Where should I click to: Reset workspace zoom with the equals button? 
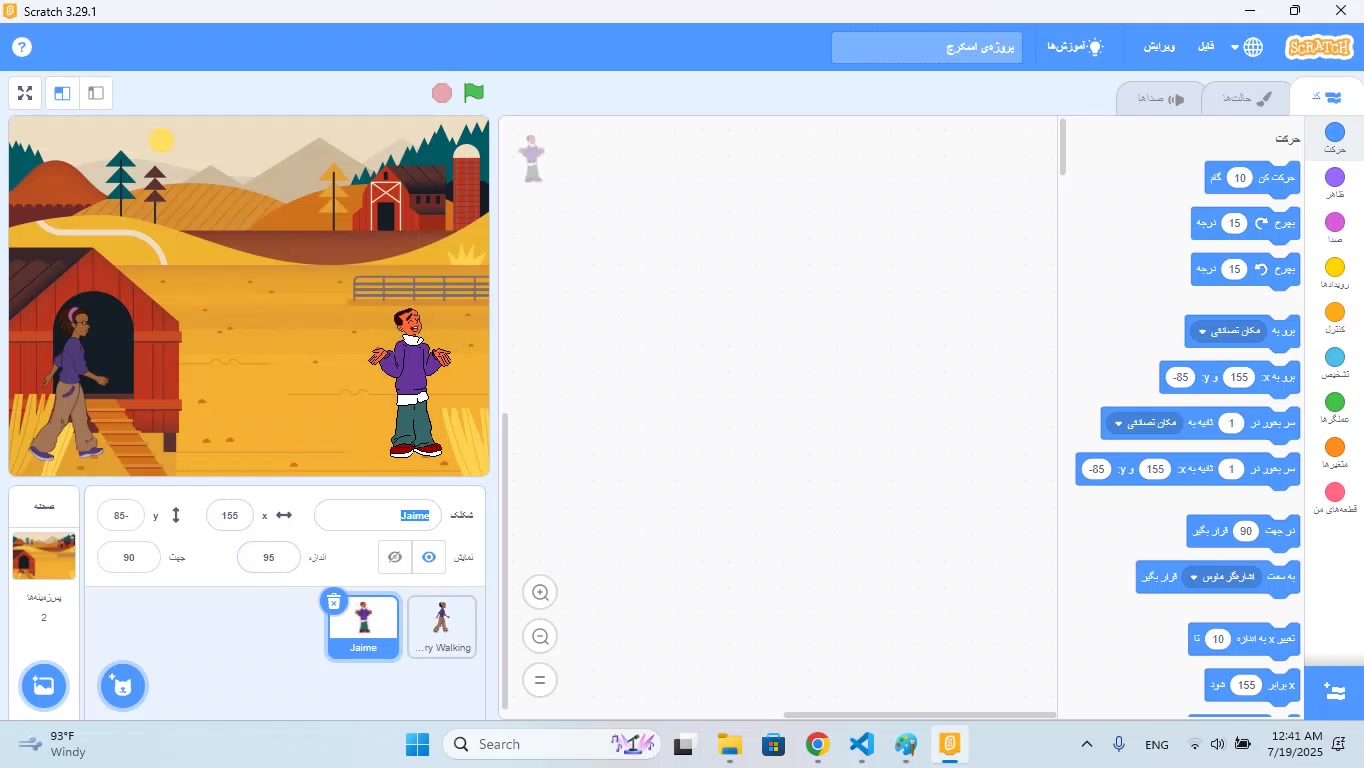point(540,680)
